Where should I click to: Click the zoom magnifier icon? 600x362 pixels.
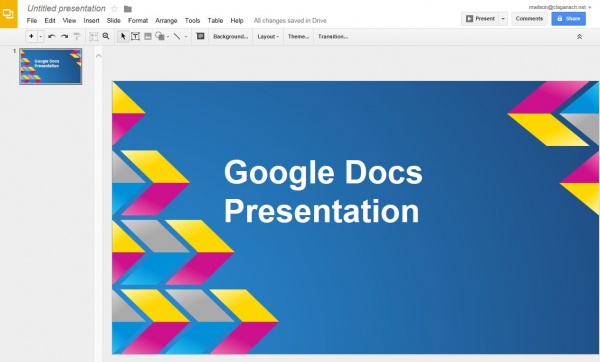click(106, 36)
